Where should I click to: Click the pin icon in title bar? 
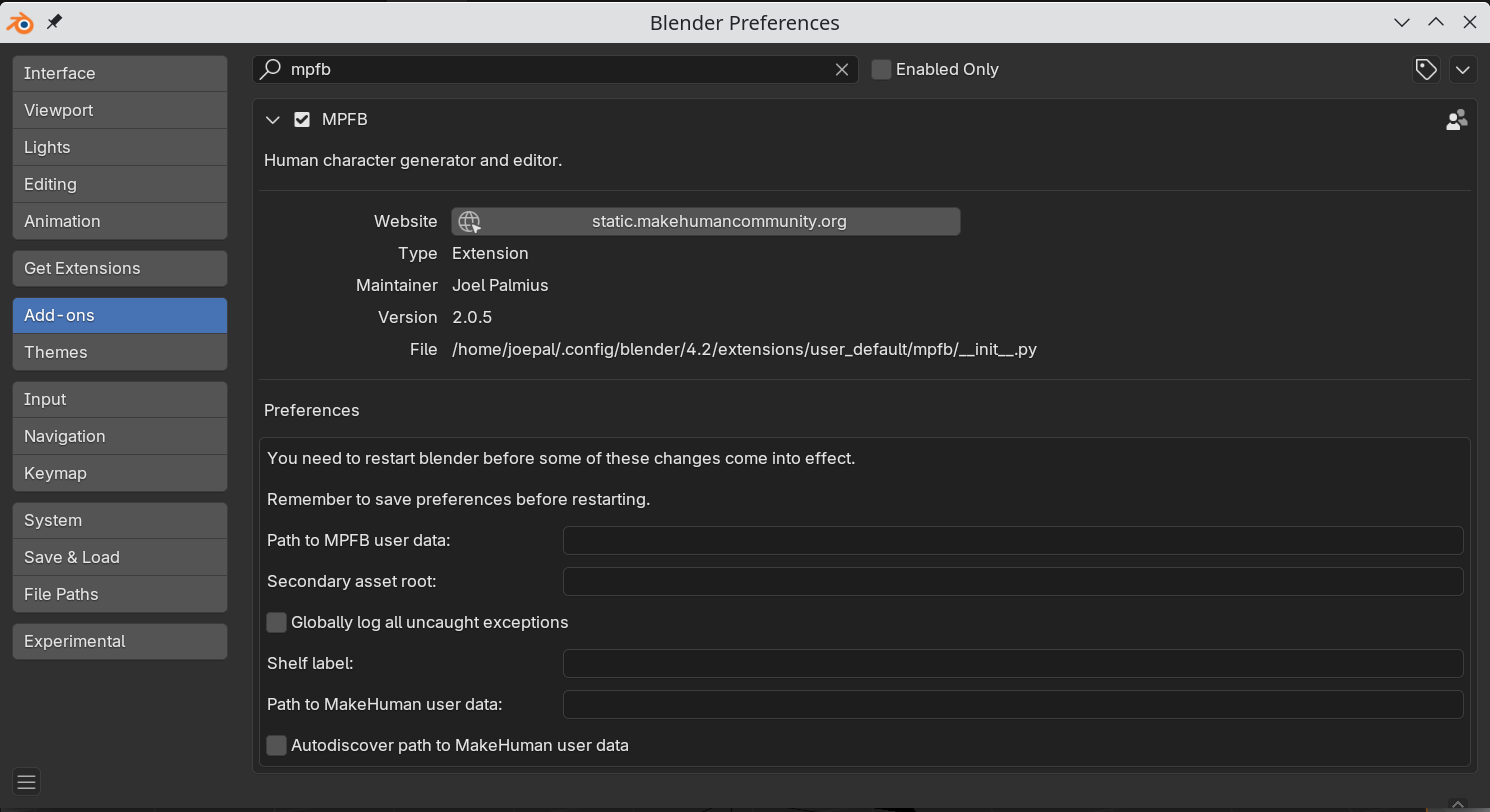pyautogui.click(x=55, y=22)
